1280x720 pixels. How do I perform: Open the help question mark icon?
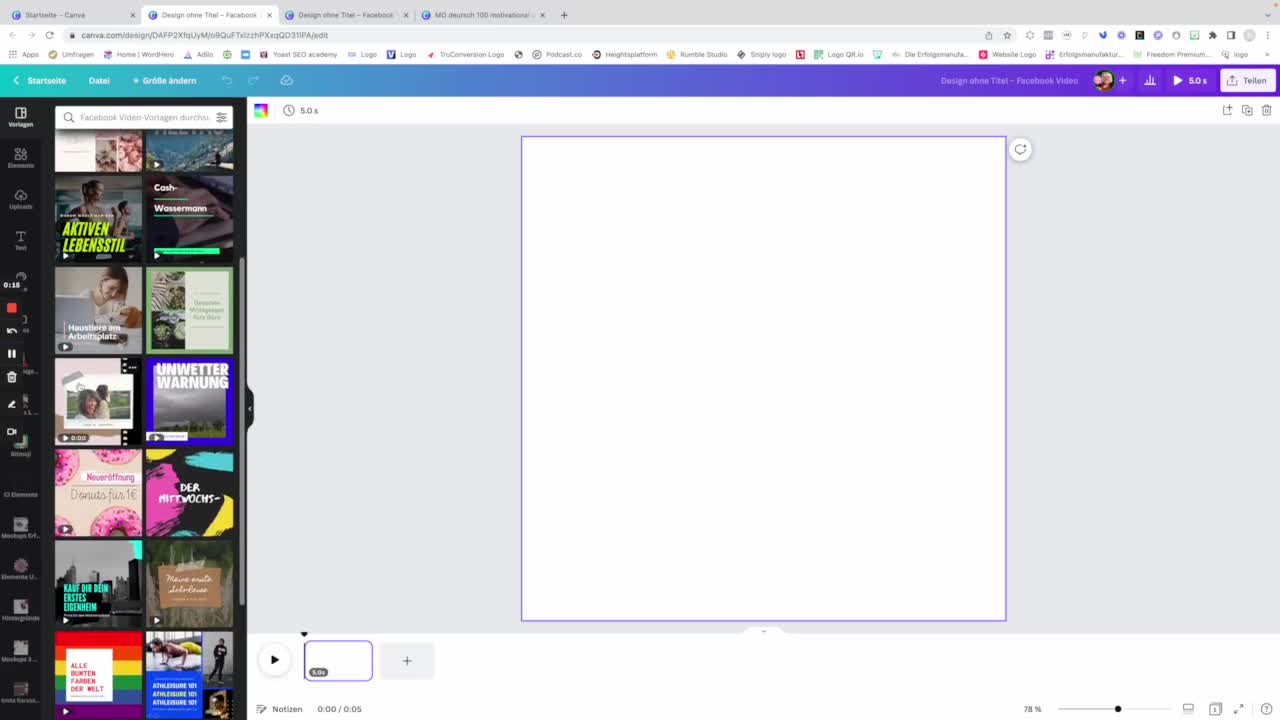pos(1266,709)
